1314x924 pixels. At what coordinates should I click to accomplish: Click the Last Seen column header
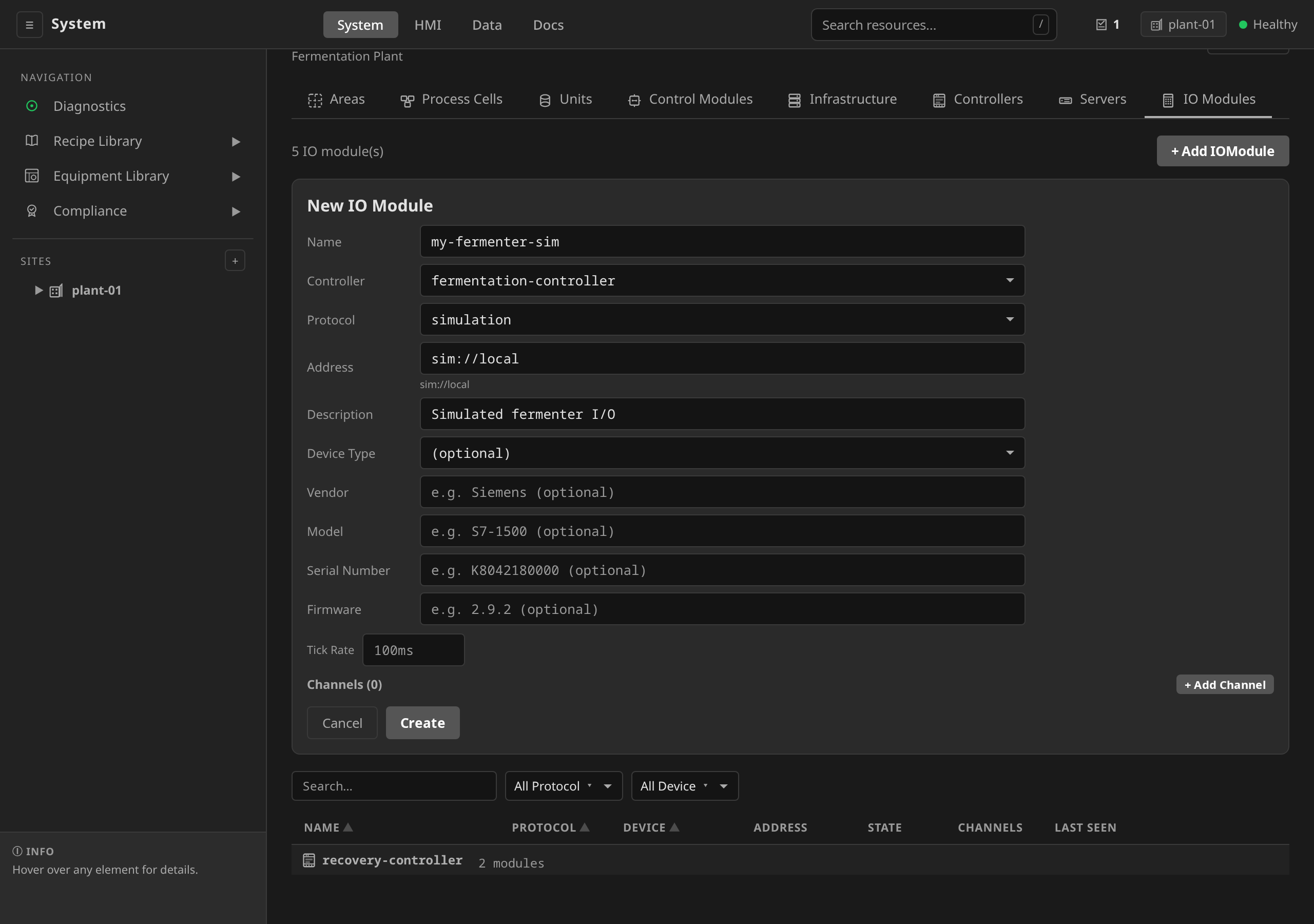point(1085,827)
